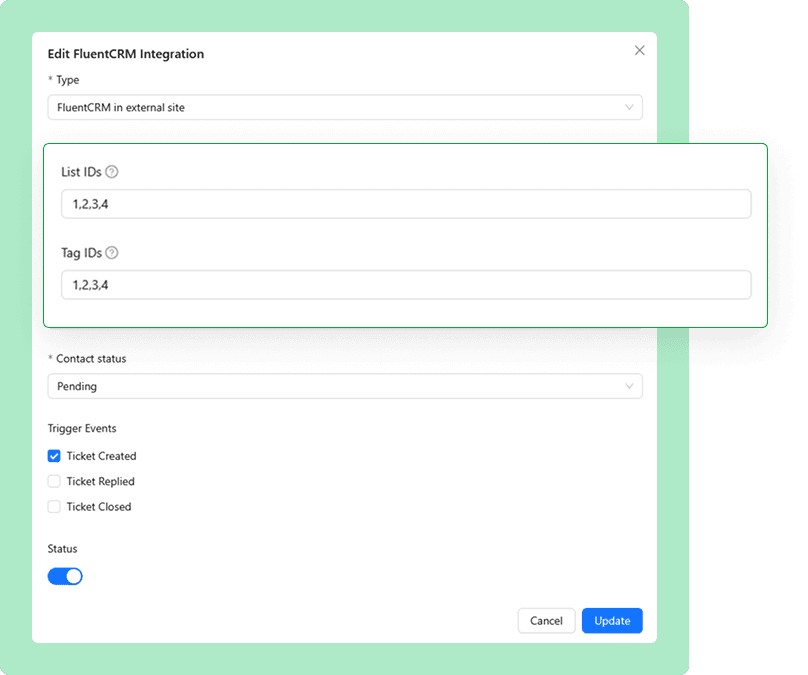Open the Contact status dropdown
Image resolution: width=808 pixels, height=675 pixels.
[x=345, y=386]
